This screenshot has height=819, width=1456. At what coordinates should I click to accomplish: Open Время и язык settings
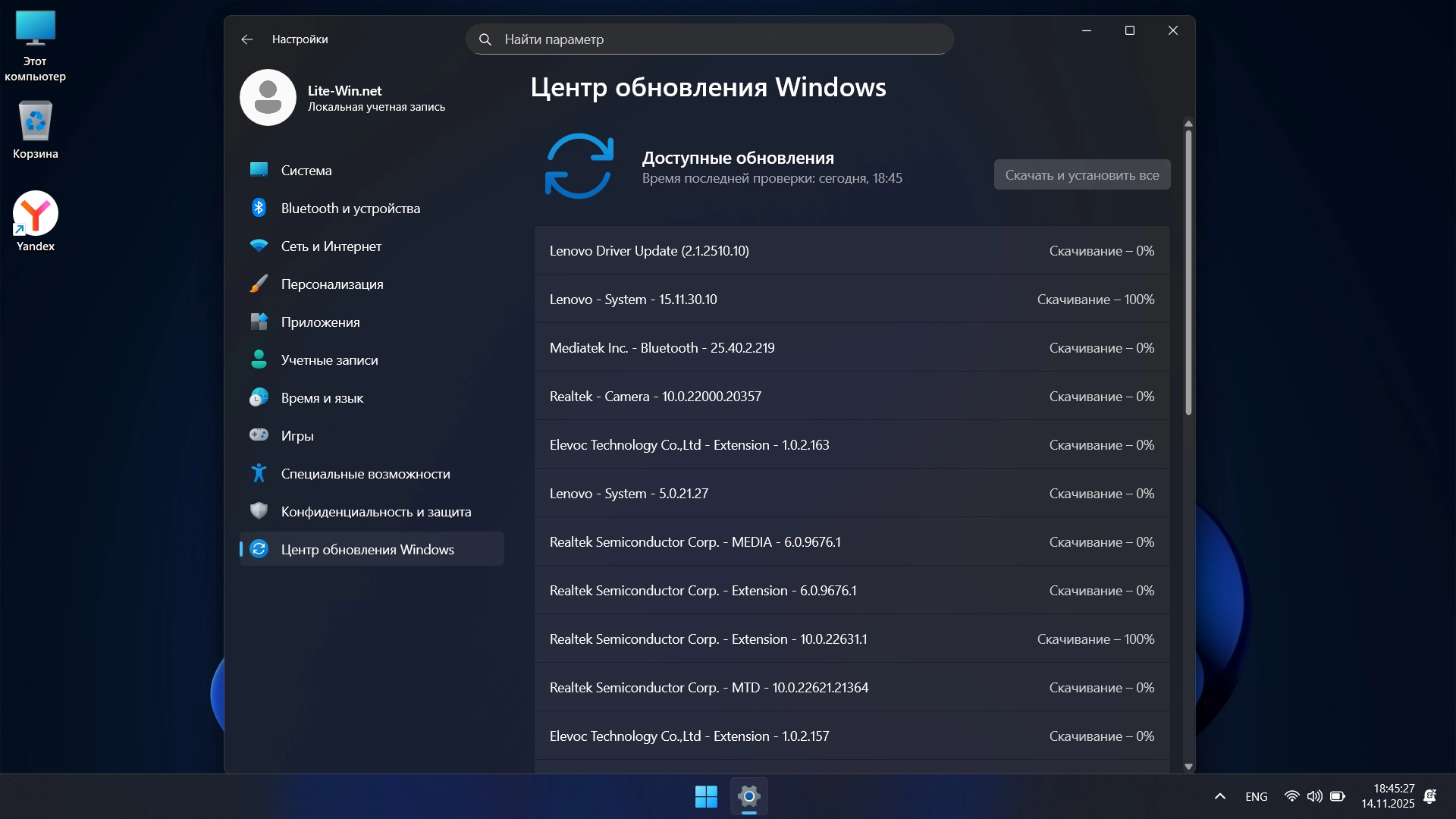tap(322, 398)
